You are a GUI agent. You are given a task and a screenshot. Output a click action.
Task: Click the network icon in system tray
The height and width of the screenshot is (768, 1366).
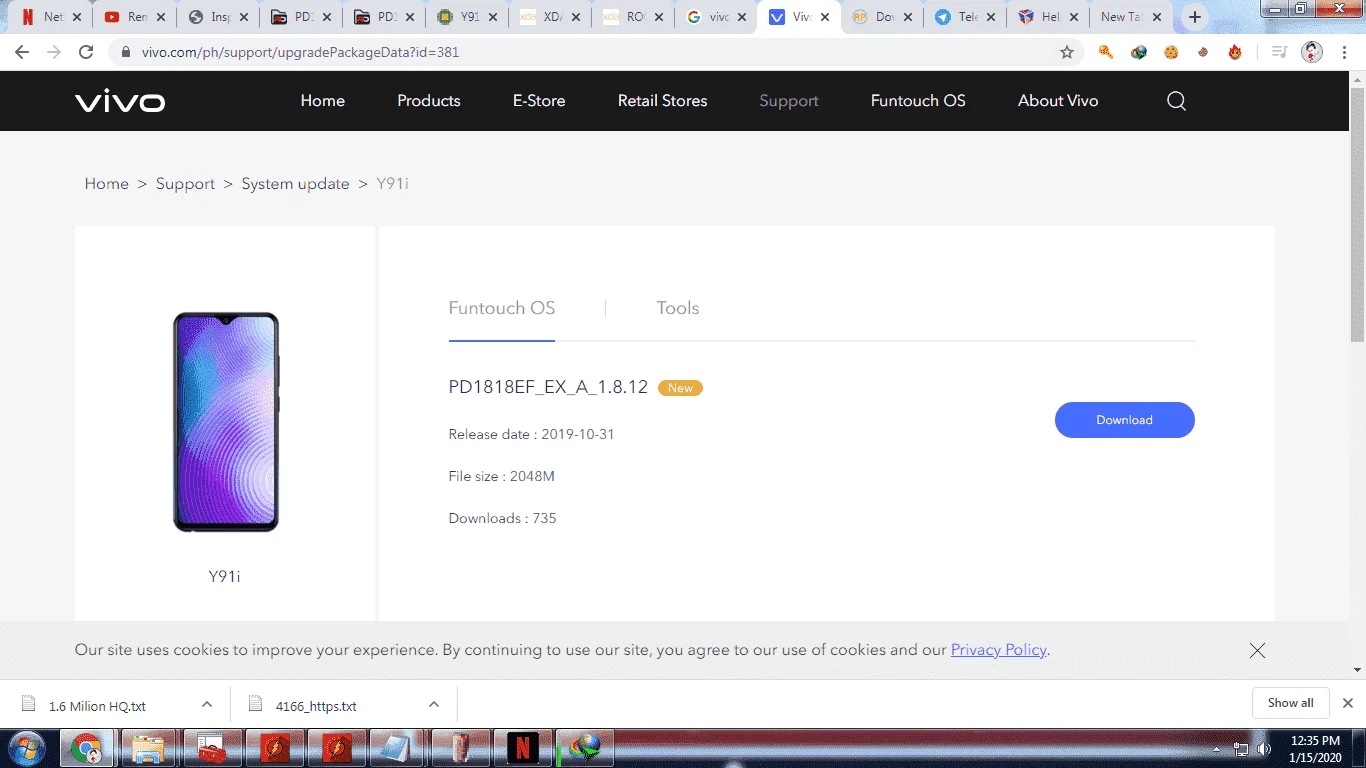point(1241,748)
